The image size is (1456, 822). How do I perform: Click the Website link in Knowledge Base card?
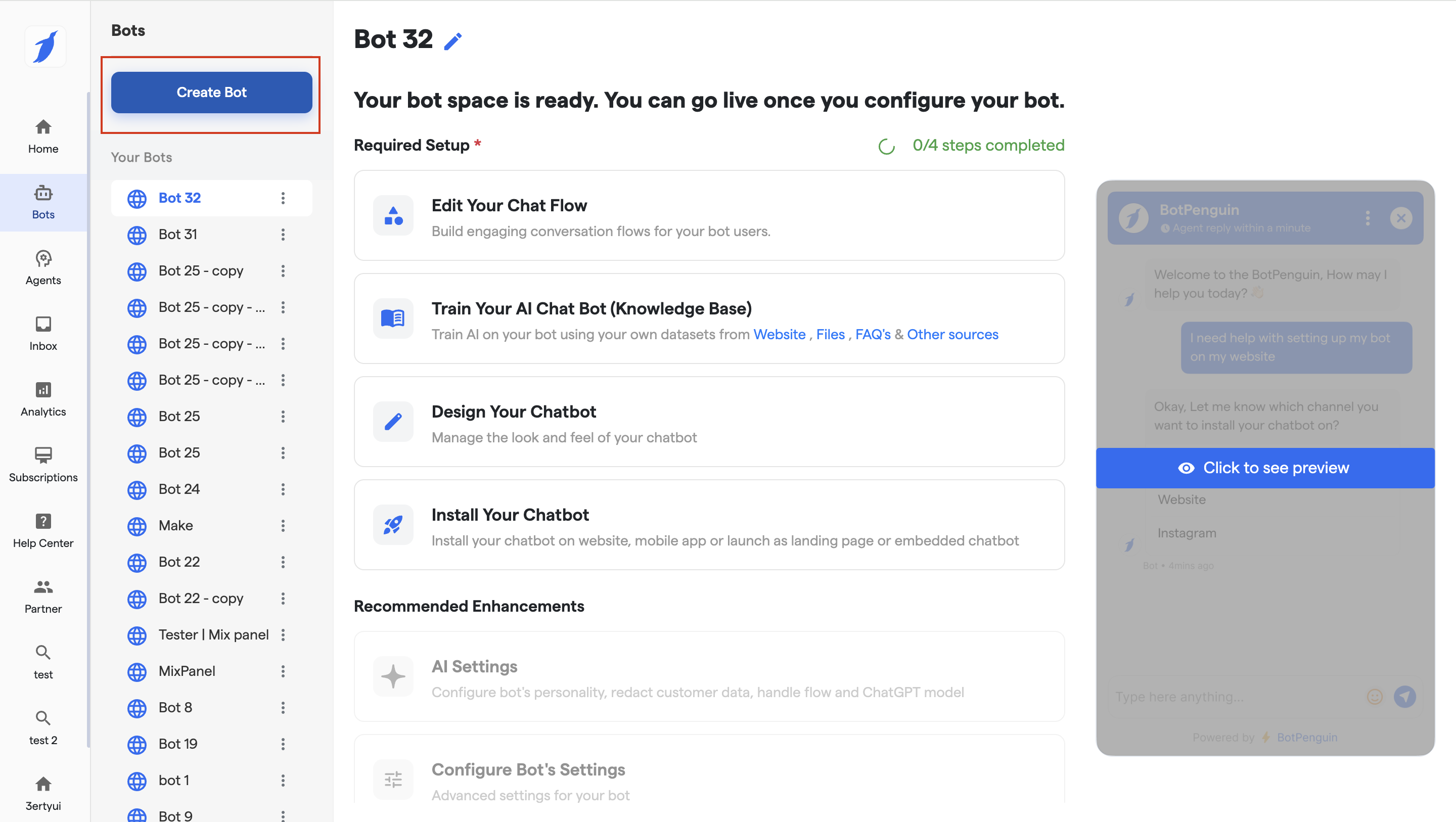click(779, 334)
